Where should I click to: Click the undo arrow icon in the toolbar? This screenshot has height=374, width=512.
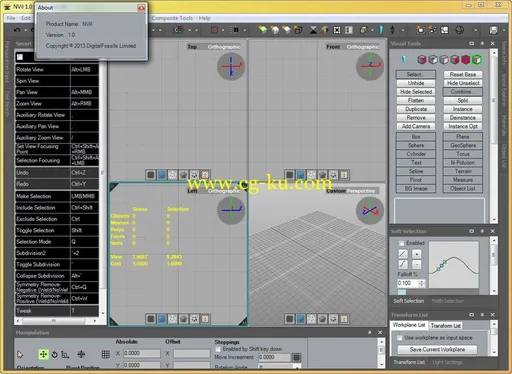17,30
